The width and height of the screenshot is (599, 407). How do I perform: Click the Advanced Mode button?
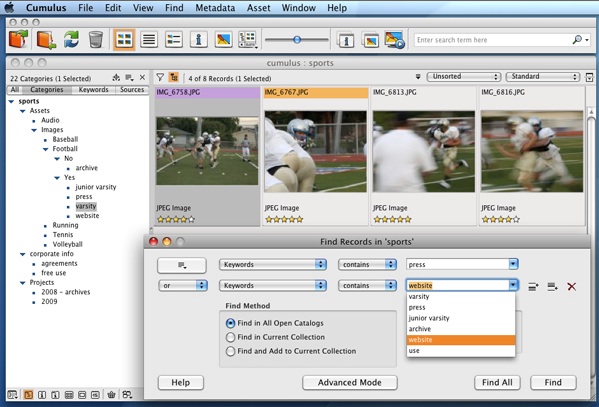[x=350, y=383]
